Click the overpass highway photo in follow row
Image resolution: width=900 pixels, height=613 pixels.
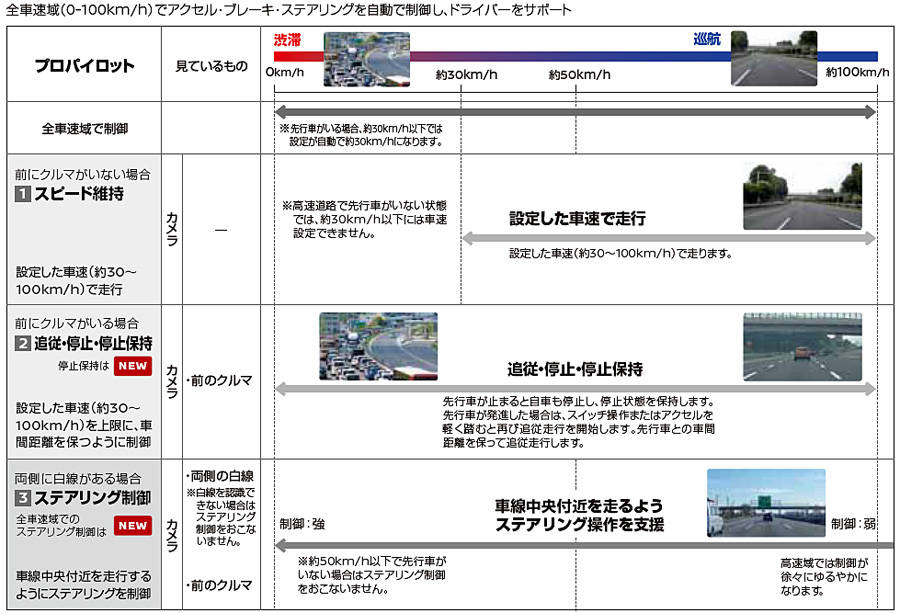[802, 347]
